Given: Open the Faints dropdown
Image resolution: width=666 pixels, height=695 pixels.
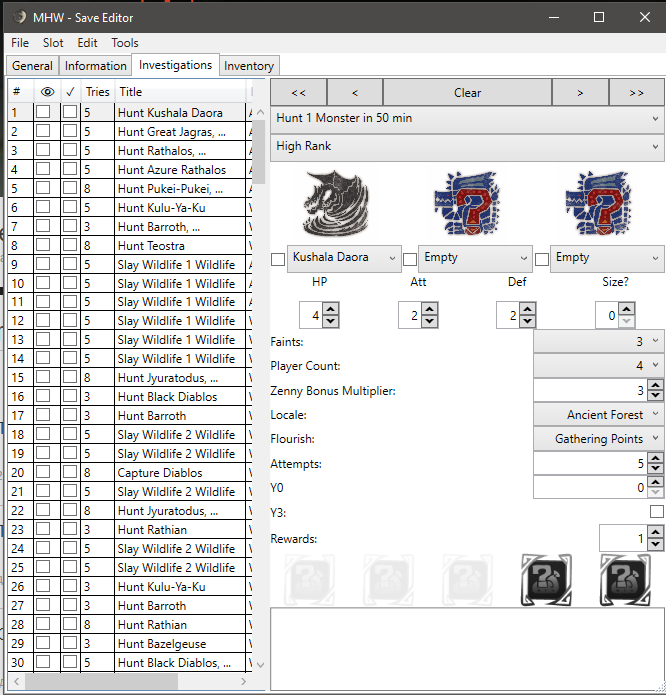Looking at the screenshot, I should point(599,341).
